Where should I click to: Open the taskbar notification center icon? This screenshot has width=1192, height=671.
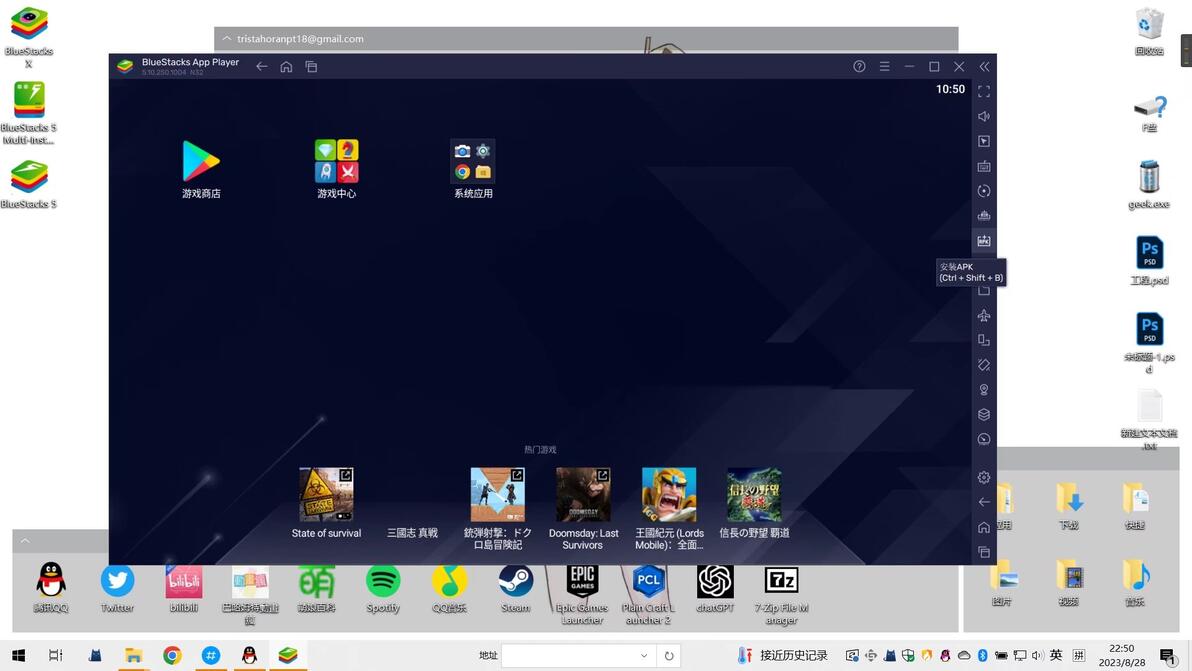pyautogui.click(x=1168, y=655)
